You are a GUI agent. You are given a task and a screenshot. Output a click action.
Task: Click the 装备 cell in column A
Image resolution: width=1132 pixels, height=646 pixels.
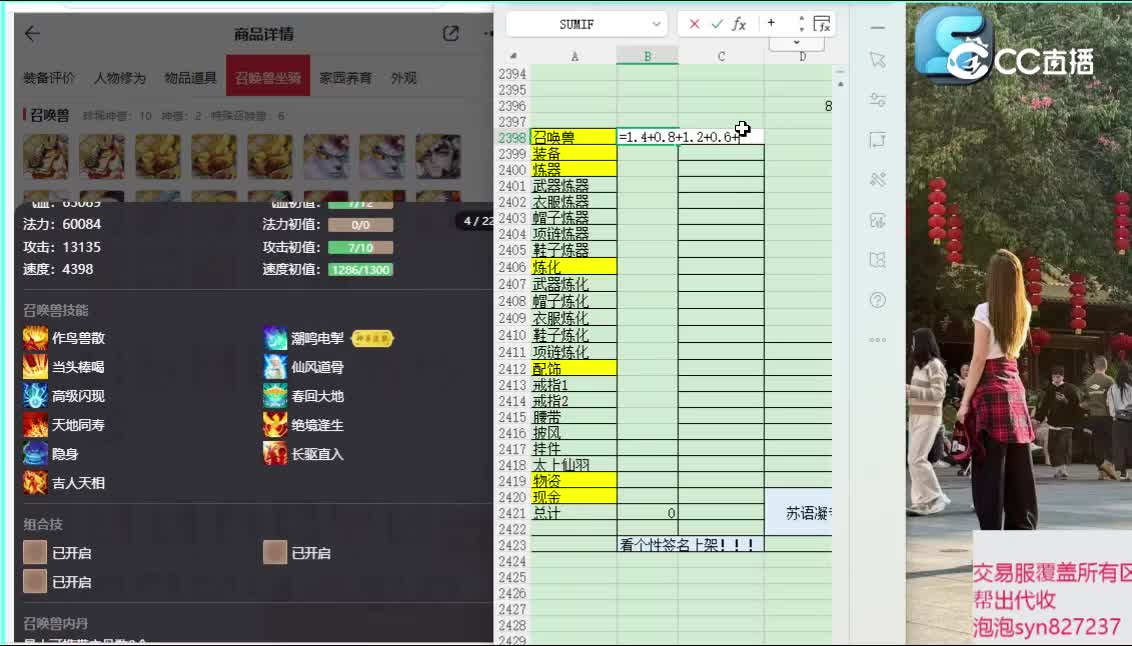[573, 153]
